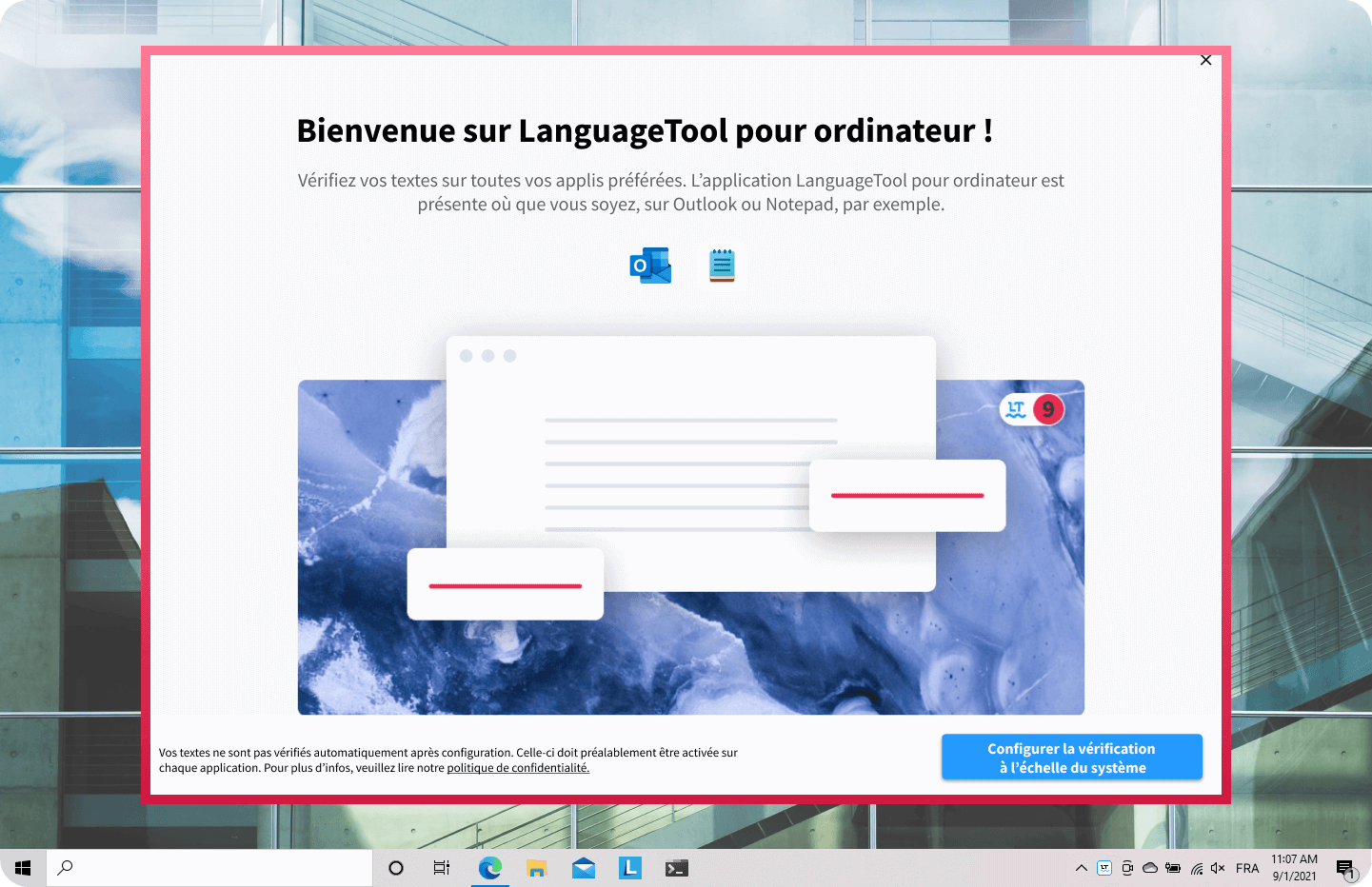This screenshot has height=887, width=1372.
Task: Close the LanguageTool welcome dialog
Action: click(x=1206, y=60)
